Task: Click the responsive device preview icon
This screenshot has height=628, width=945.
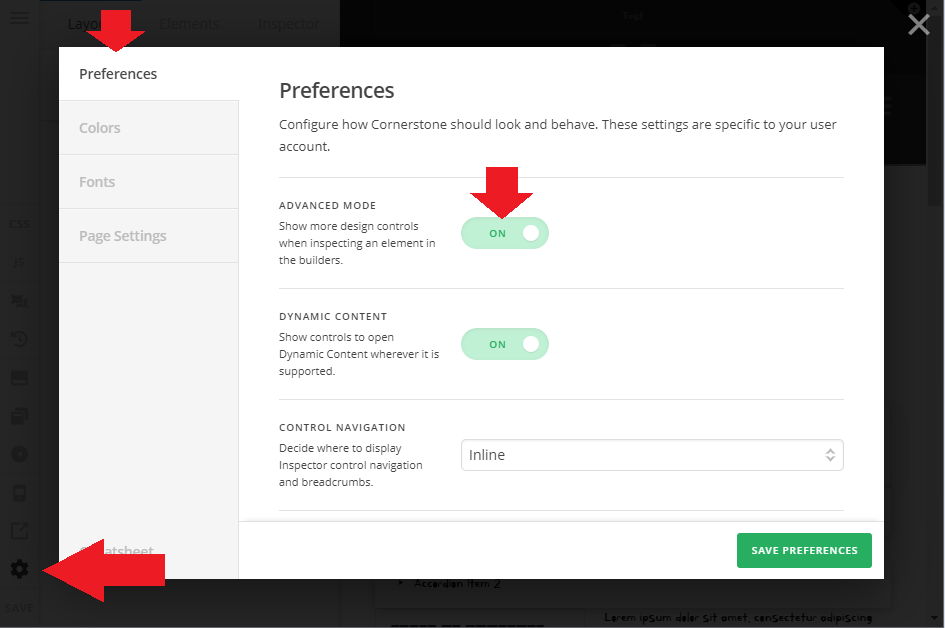Action: (x=19, y=493)
